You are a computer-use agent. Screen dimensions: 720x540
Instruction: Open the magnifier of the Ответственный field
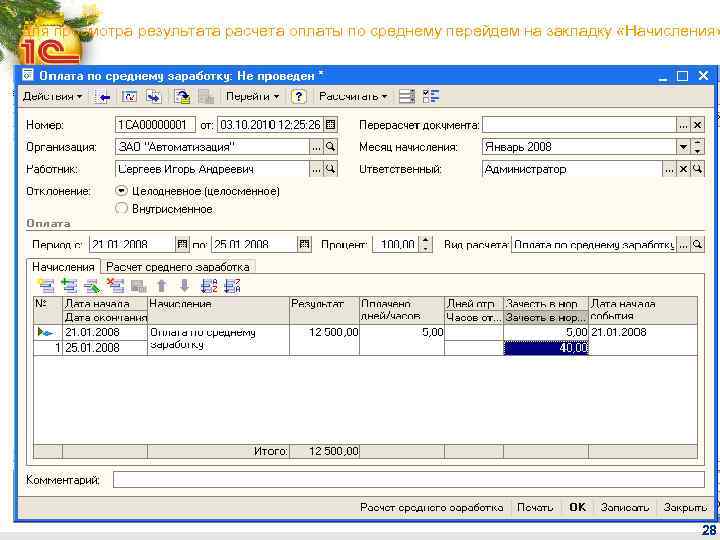pyautogui.click(x=698, y=169)
